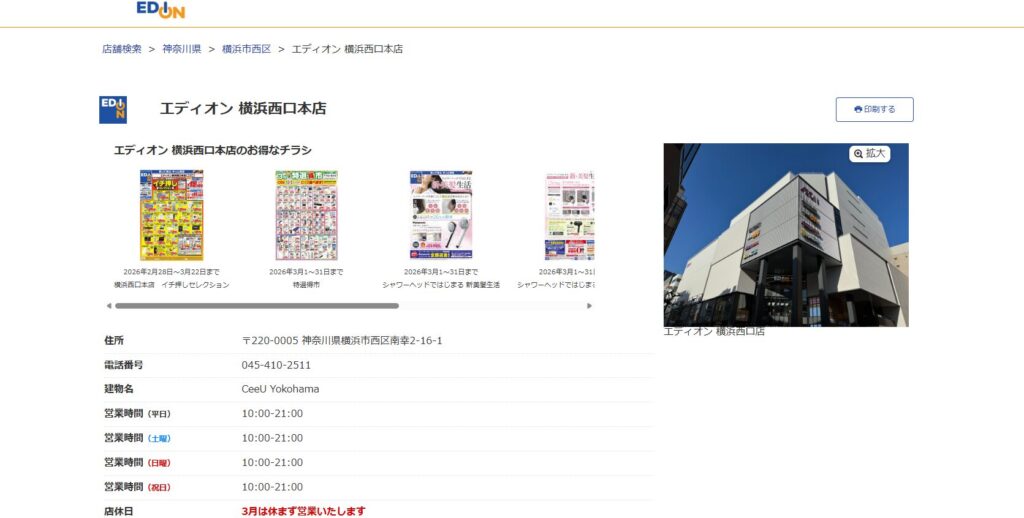Click the EDION logo in the header
Image resolution: width=1024 pixels, height=518 pixels.
[160, 10]
